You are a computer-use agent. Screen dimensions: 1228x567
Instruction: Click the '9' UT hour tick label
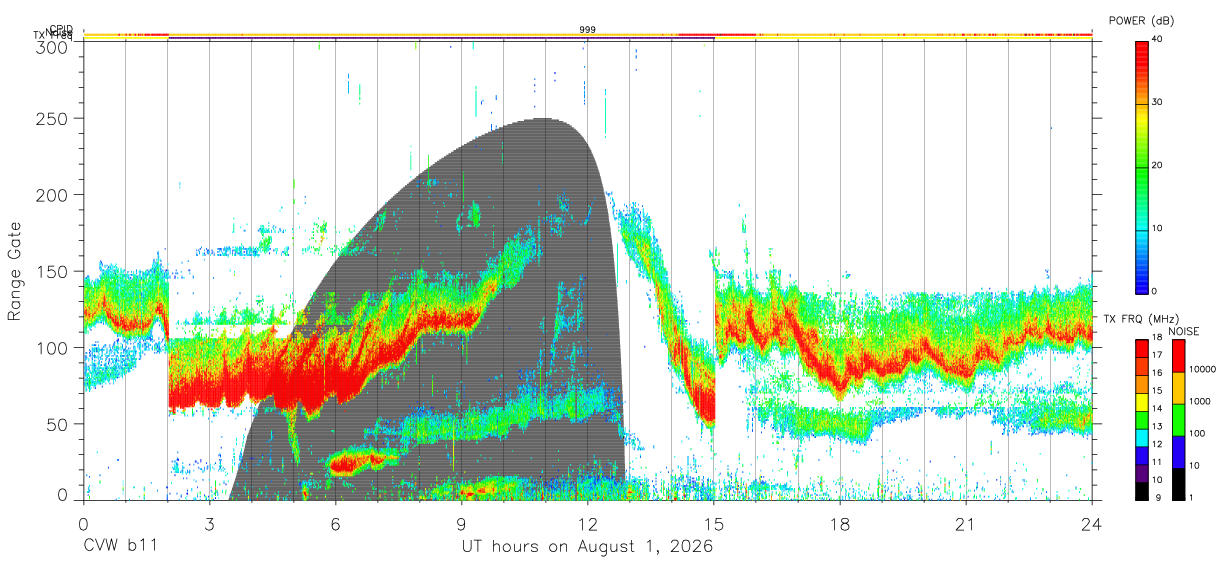click(461, 523)
